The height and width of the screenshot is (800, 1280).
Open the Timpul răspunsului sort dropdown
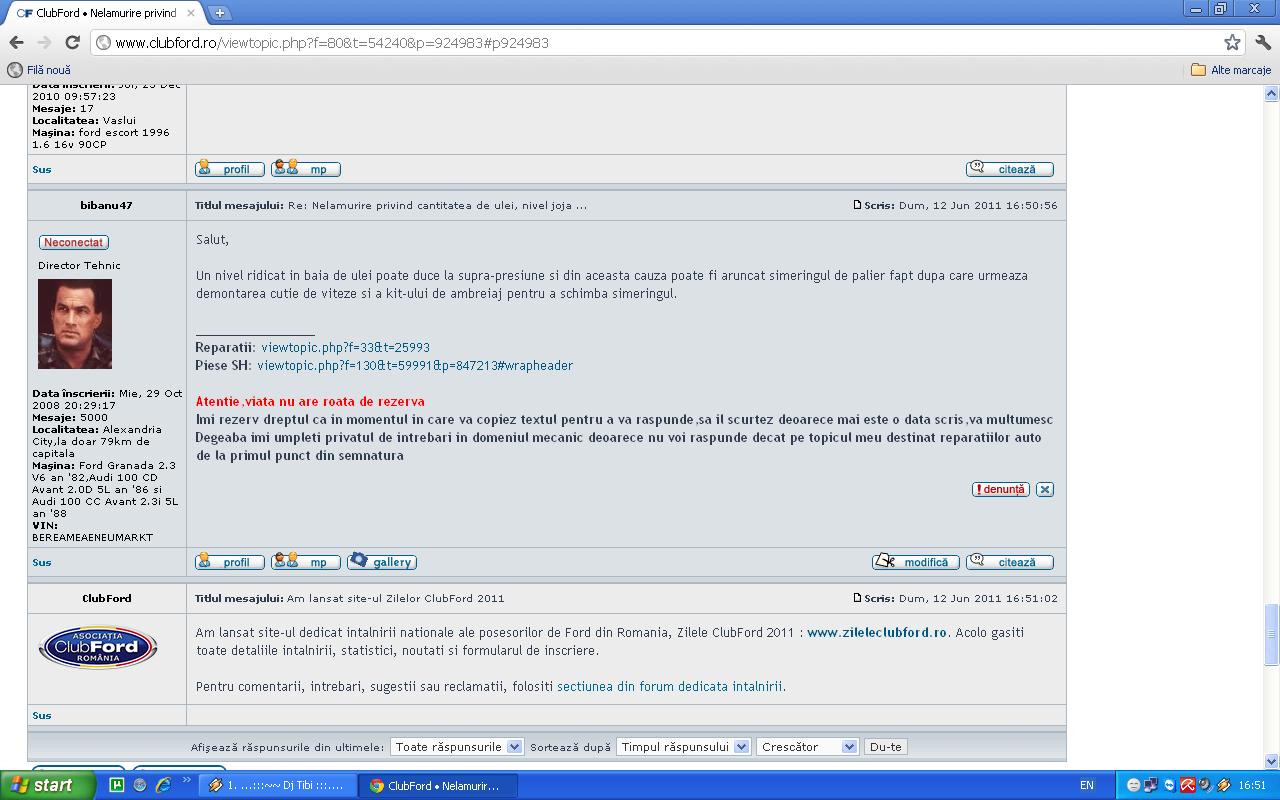(683, 747)
